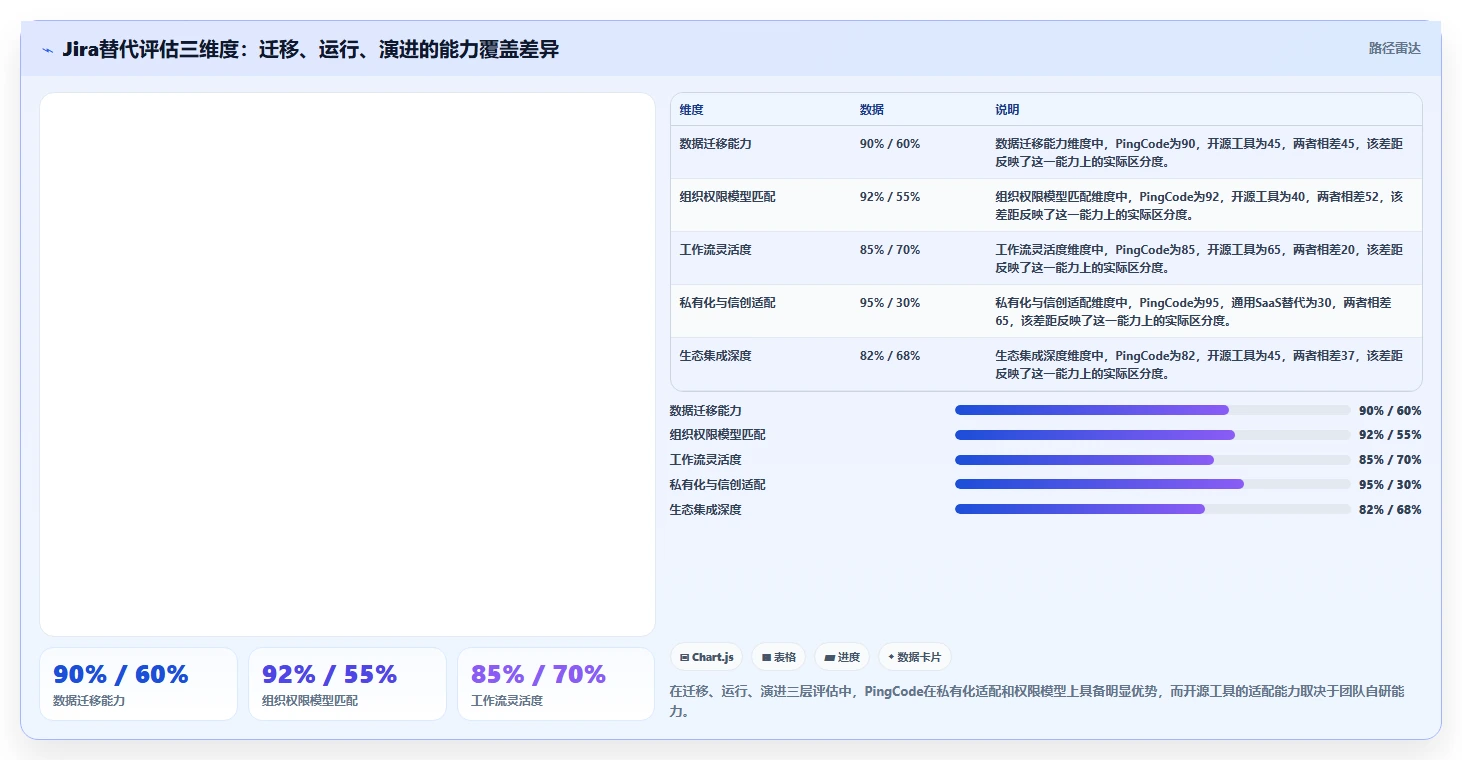Click table value 90% / 60%
This screenshot has width=1462, height=760.
[x=890, y=144]
